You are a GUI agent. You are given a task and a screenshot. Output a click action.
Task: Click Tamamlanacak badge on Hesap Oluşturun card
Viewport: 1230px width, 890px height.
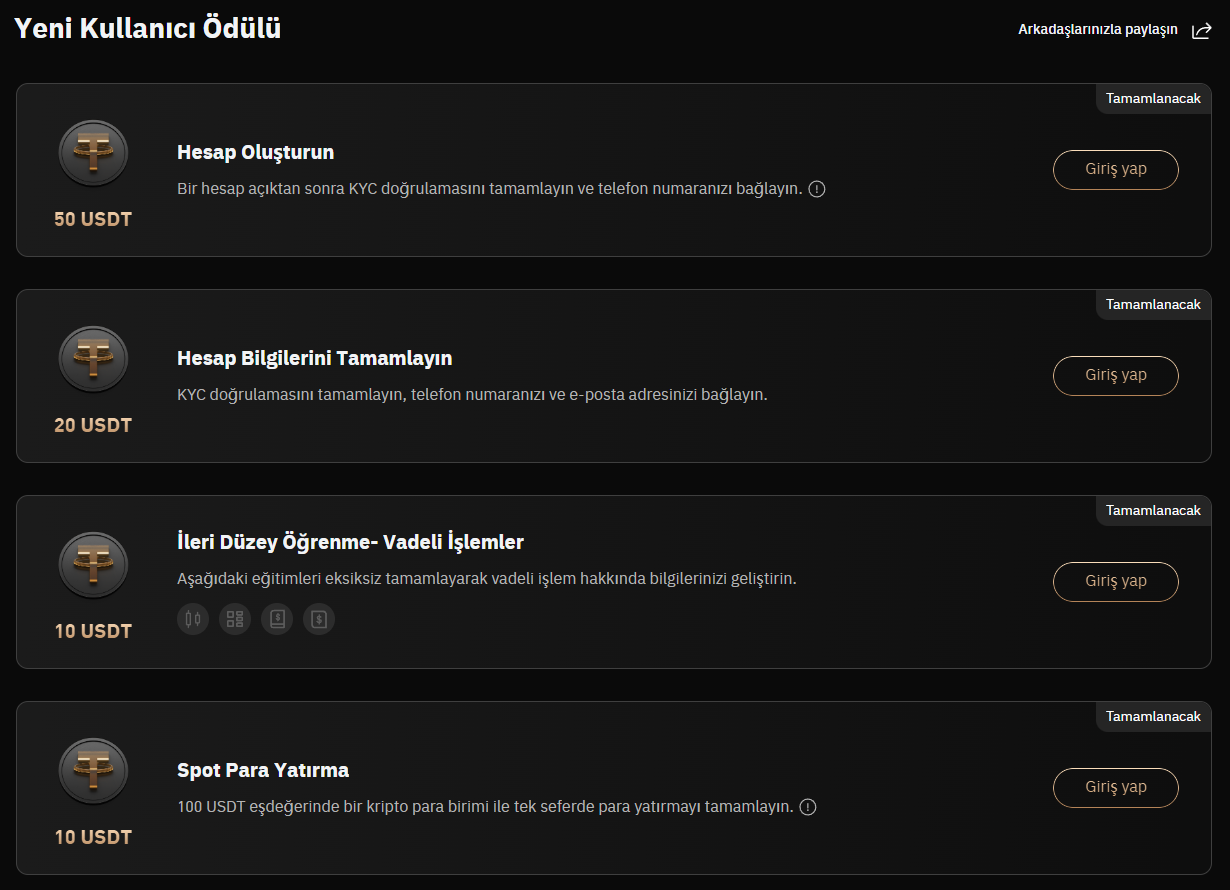[1153, 99]
